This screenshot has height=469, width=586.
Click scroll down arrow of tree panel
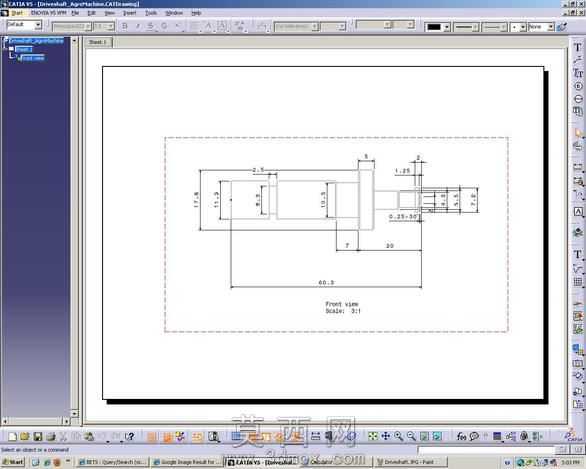click(74, 413)
